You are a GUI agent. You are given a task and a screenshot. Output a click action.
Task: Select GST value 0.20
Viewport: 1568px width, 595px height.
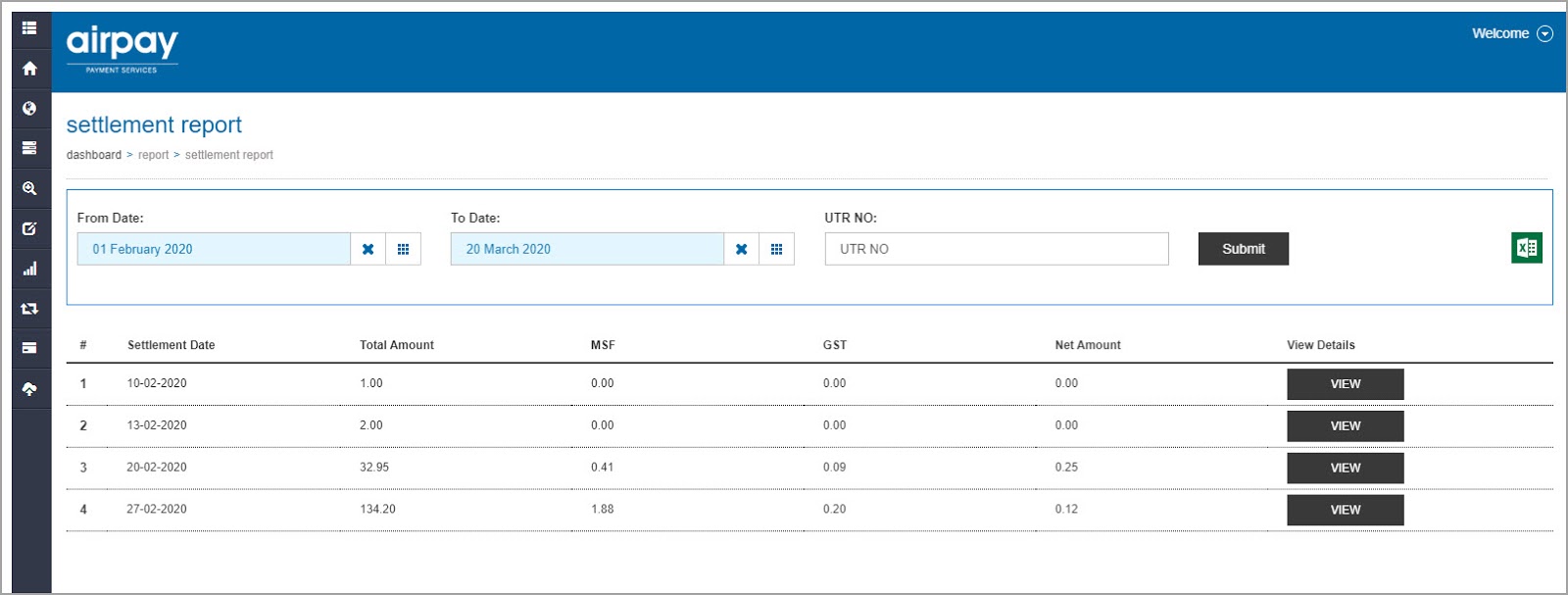pyautogui.click(x=835, y=510)
